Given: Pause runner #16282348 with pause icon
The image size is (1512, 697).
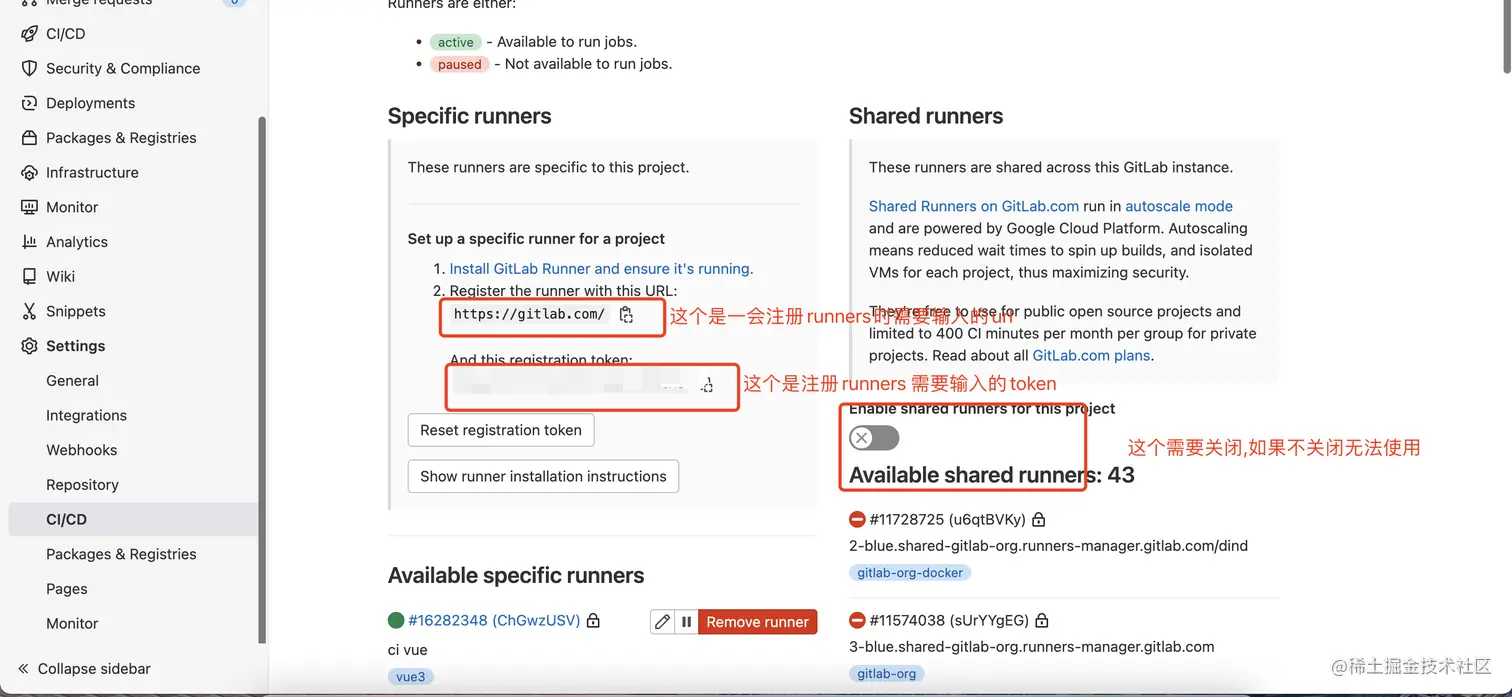Looking at the screenshot, I should 686,622.
